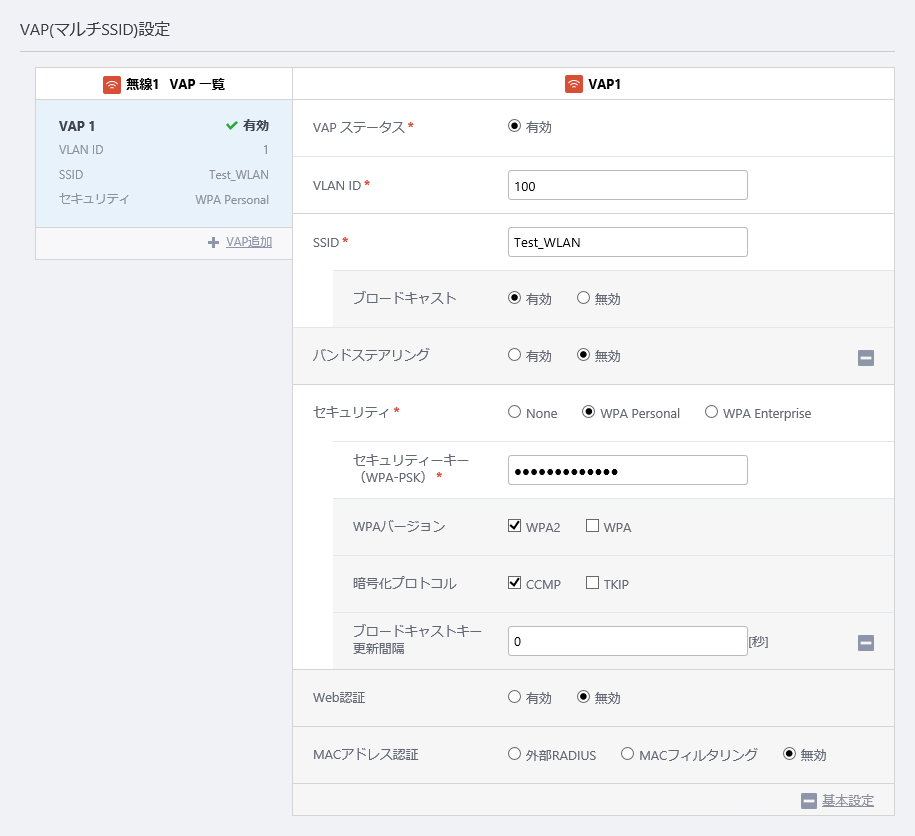Set ブロードキャスト to 無効
The image size is (915, 836).
(x=584, y=298)
